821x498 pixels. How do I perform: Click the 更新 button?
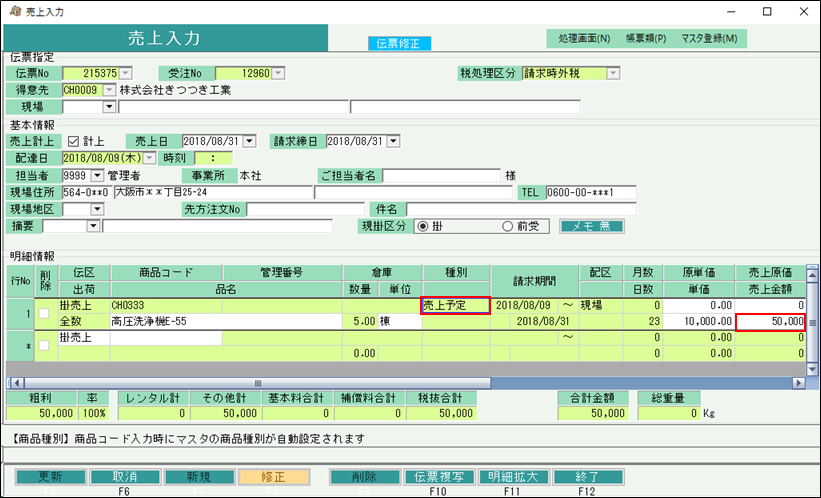[x=51, y=477]
